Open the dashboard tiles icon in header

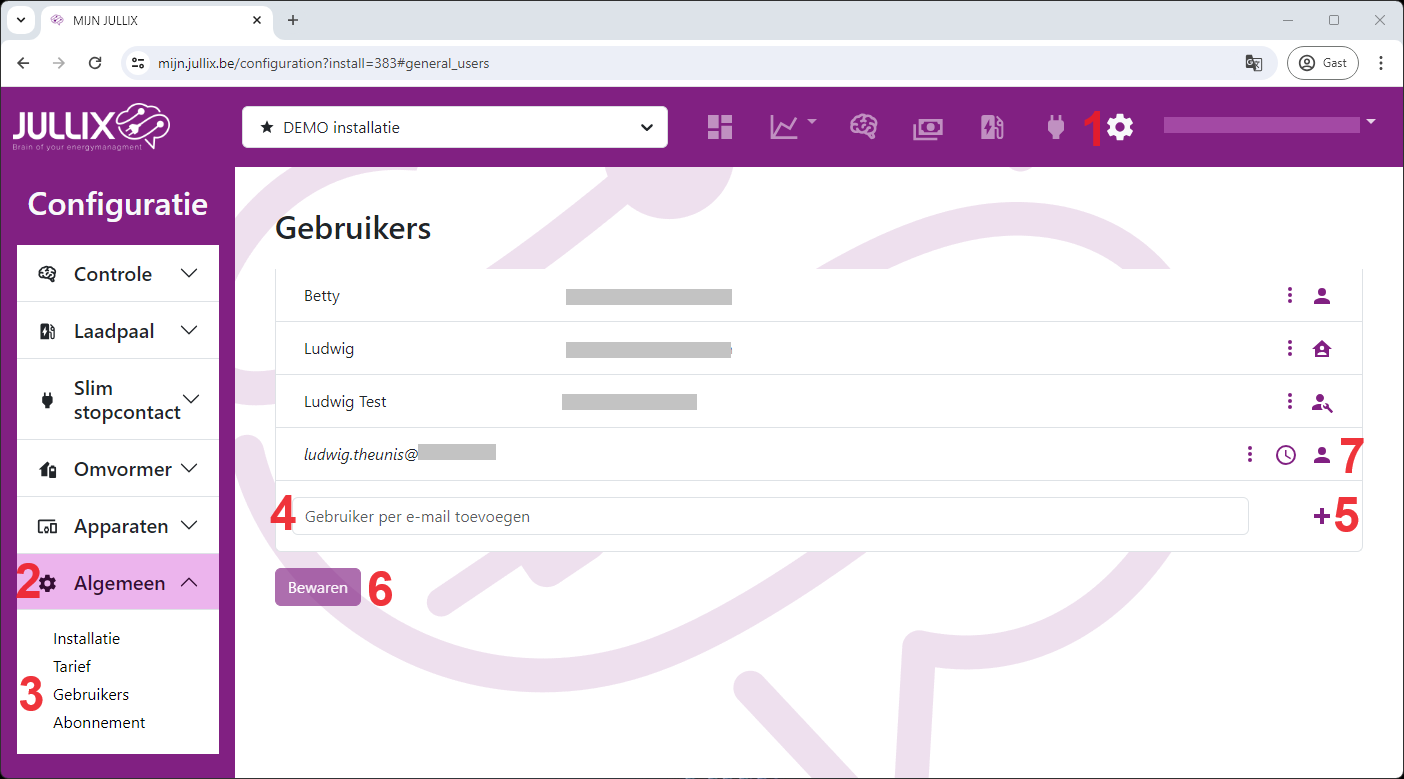pyautogui.click(x=720, y=127)
